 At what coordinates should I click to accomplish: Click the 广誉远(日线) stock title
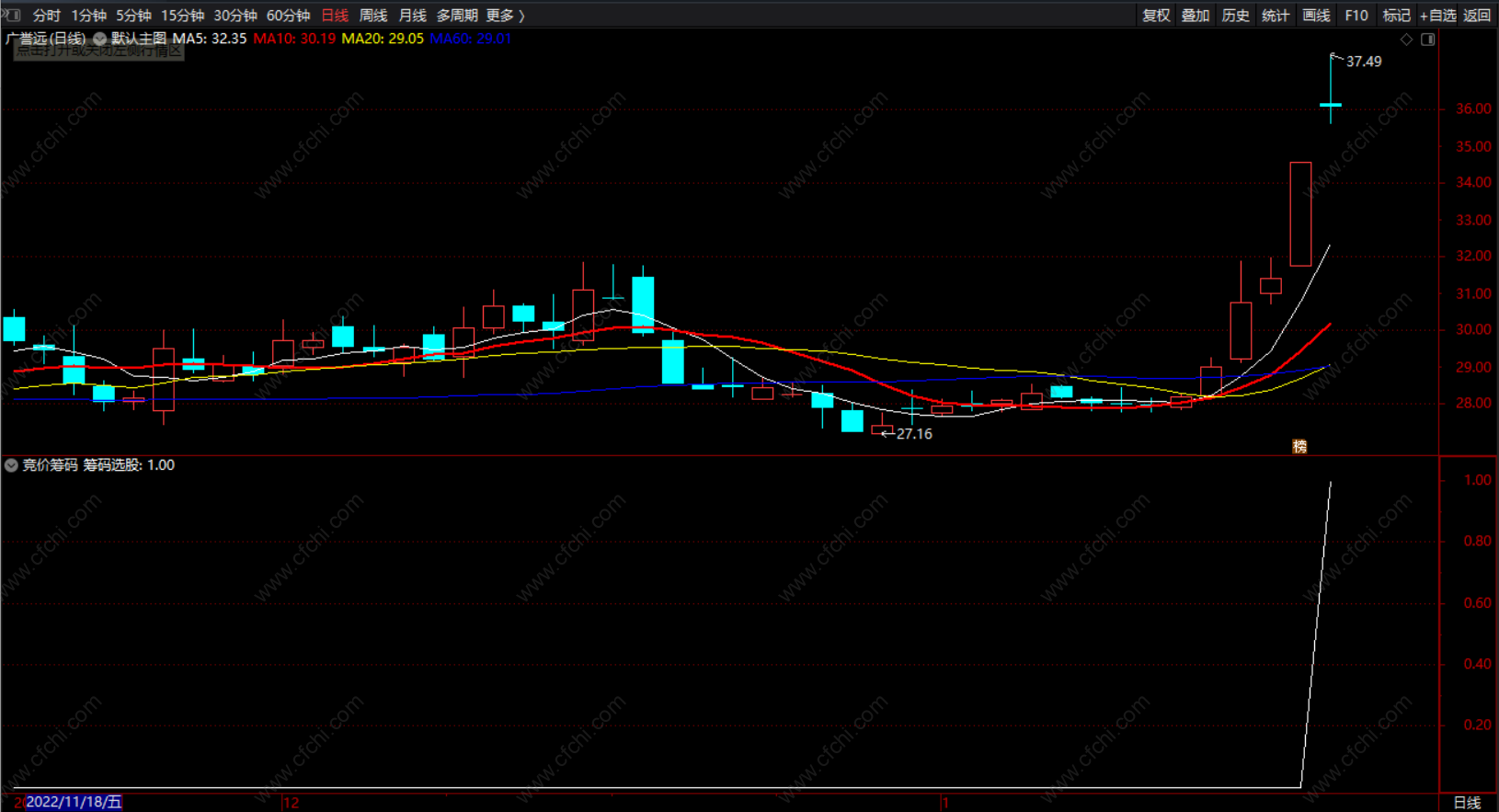(x=46, y=39)
